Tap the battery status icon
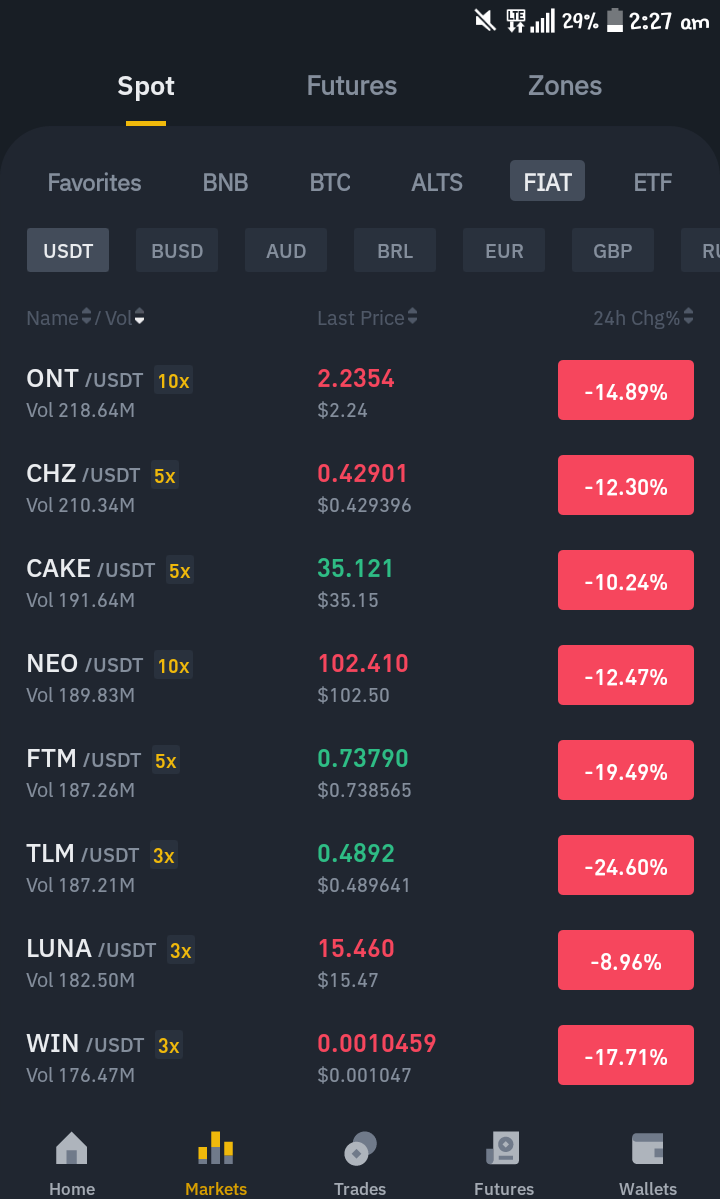720x1199 pixels. [x=615, y=20]
